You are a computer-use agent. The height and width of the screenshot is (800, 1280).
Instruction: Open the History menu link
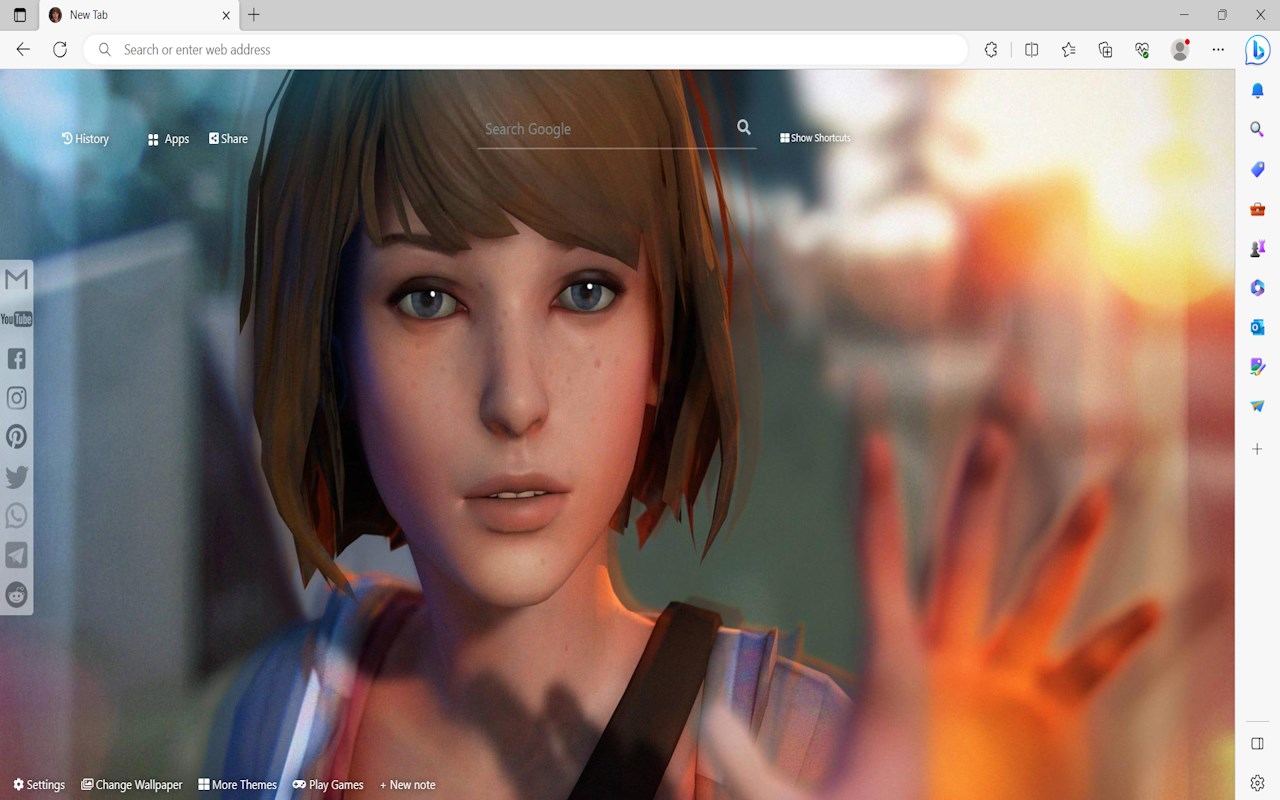click(x=85, y=139)
